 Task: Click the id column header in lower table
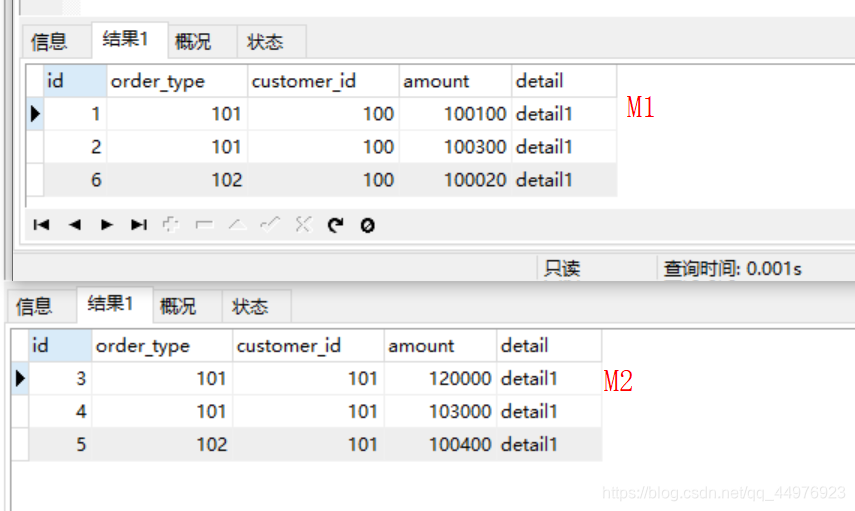(61, 346)
